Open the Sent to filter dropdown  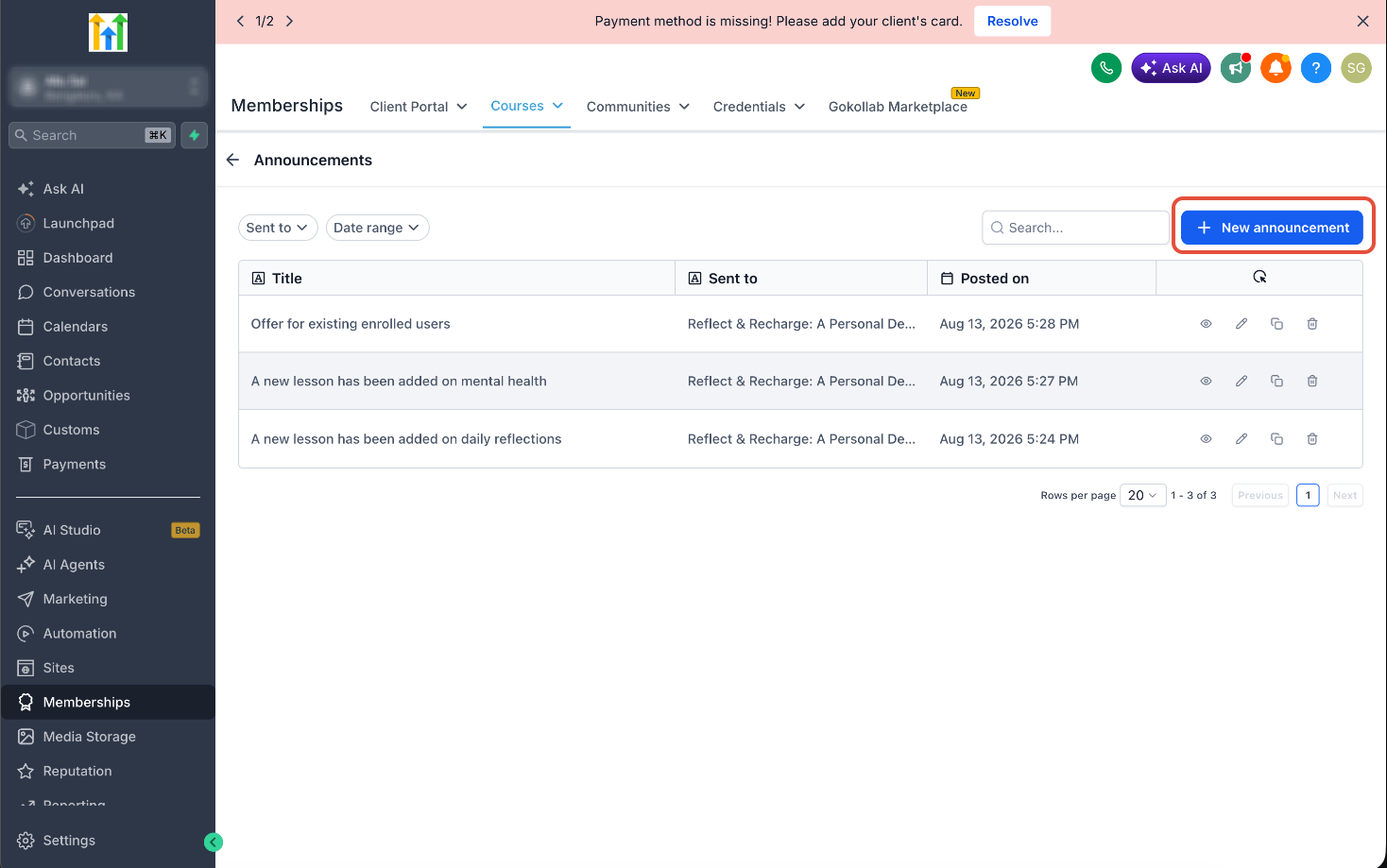(x=278, y=228)
